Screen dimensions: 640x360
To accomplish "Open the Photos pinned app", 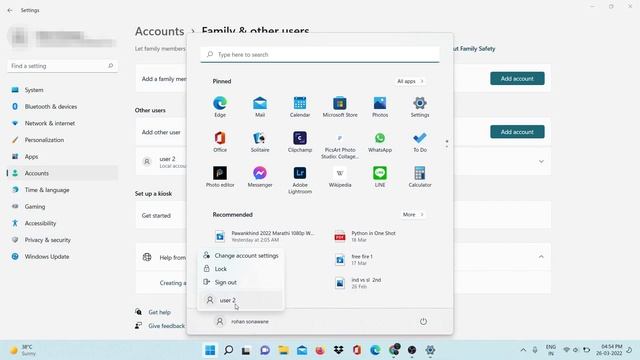I will click(x=380, y=107).
